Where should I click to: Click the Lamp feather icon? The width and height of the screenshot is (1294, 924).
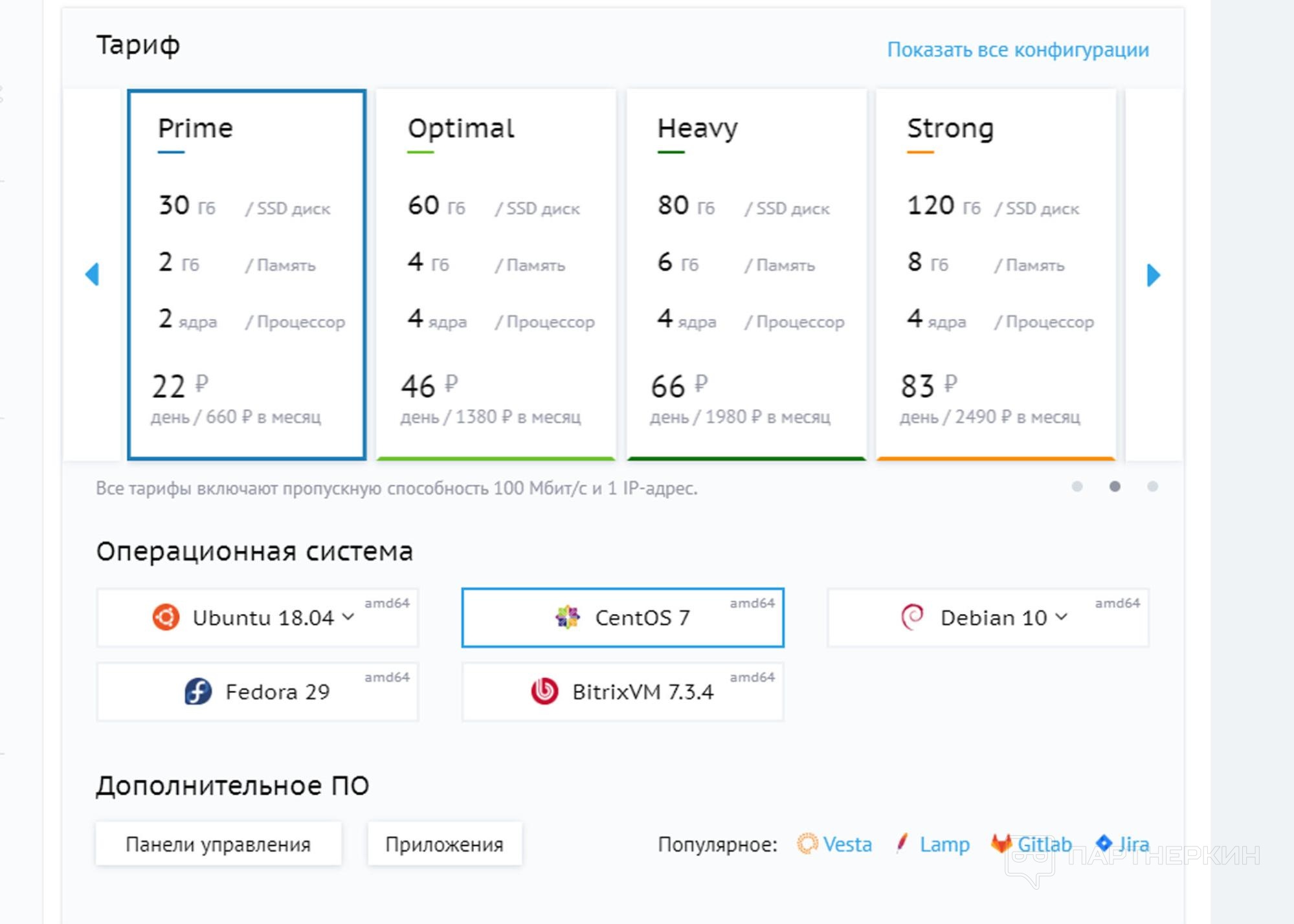point(901,843)
